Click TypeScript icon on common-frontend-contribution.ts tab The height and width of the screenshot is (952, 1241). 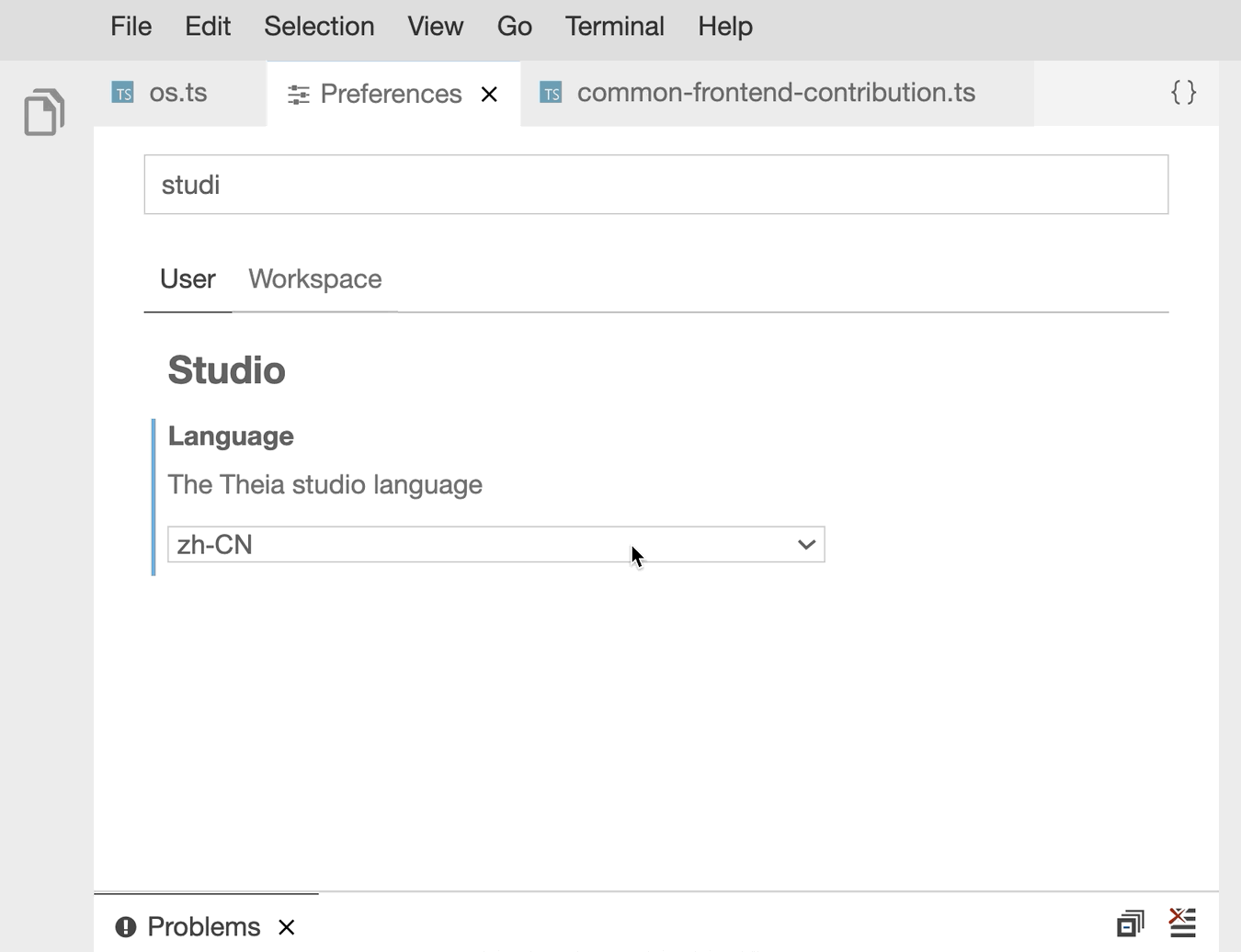point(551,93)
